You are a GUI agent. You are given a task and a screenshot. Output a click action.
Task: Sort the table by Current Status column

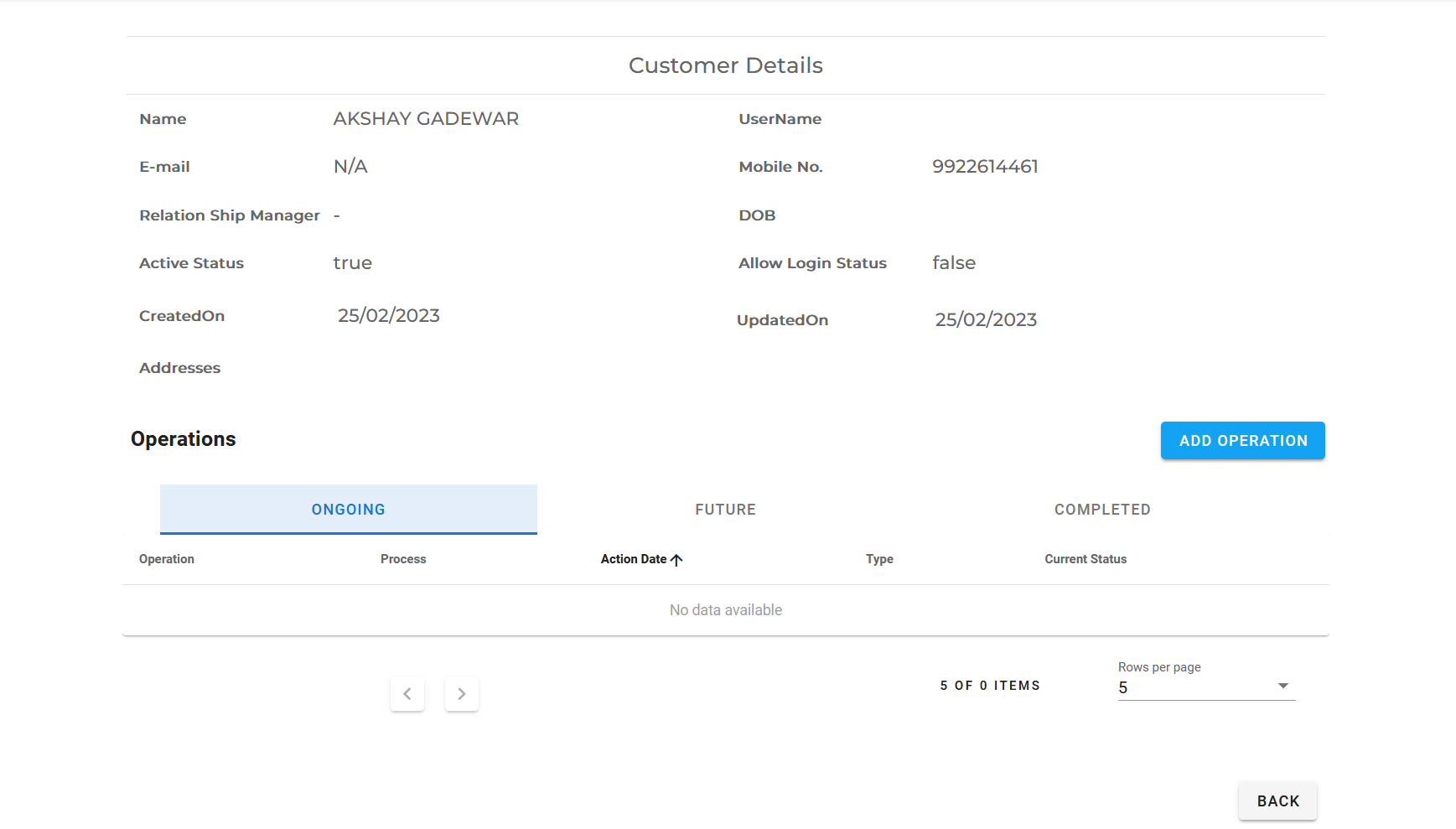point(1086,559)
